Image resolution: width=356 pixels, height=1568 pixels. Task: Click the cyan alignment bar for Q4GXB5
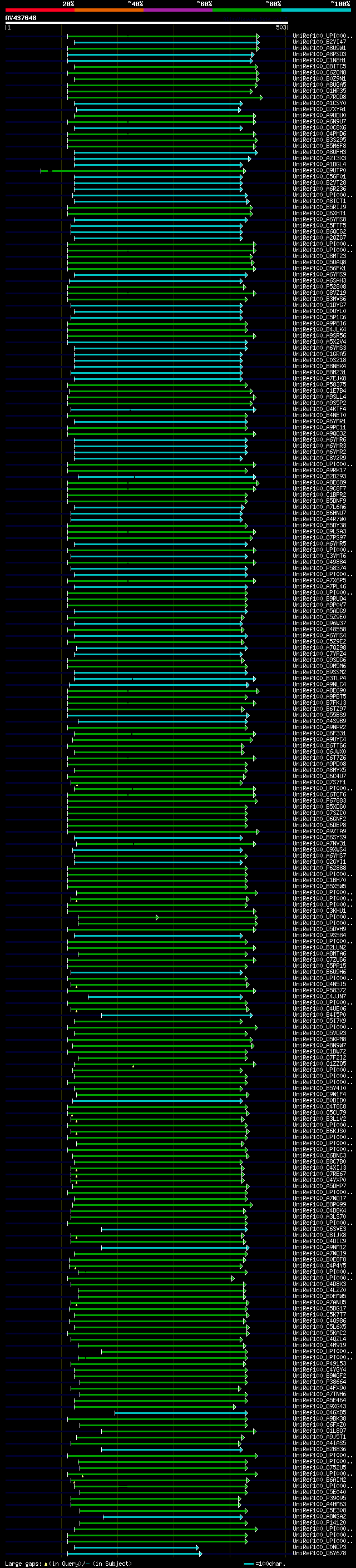(x=181, y=1413)
